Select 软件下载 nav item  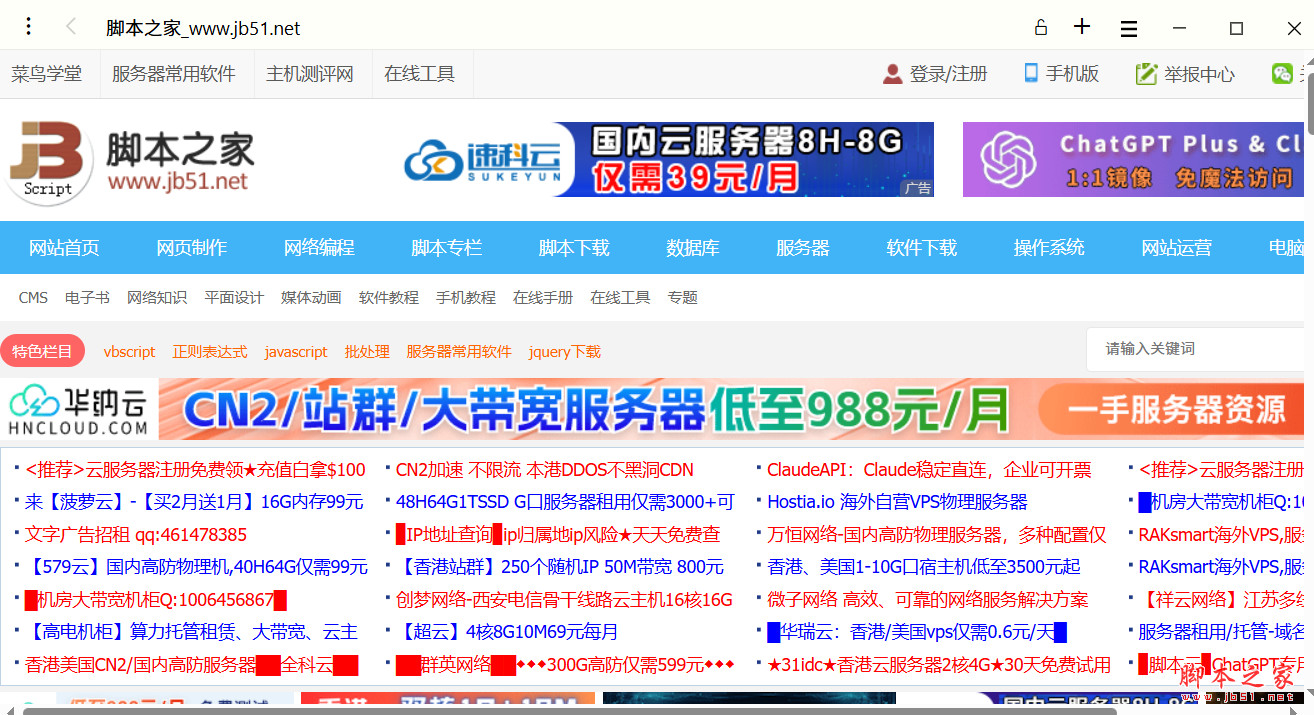tap(922, 248)
